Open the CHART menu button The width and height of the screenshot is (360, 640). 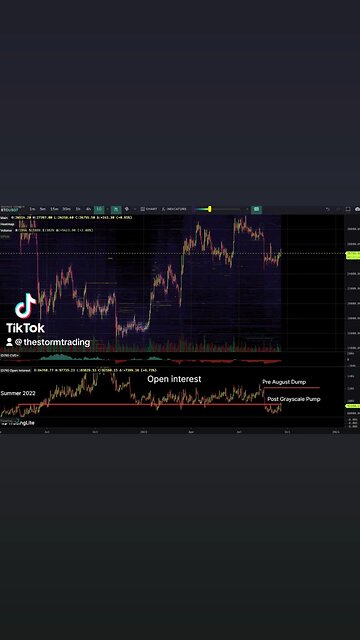click(x=149, y=209)
